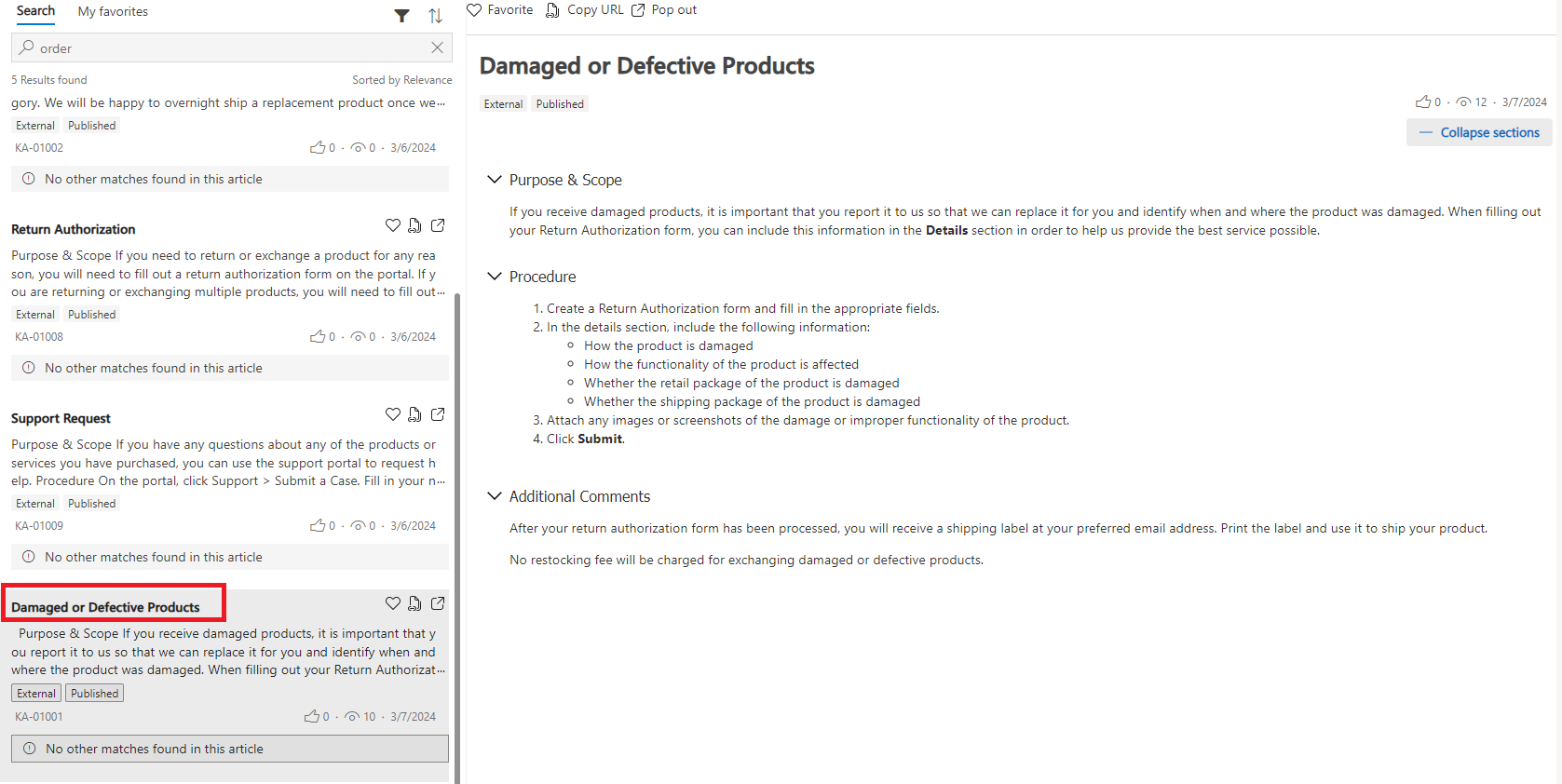Collapse the Additional Comments section
1562x784 pixels.
pyautogui.click(x=495, y=496)
